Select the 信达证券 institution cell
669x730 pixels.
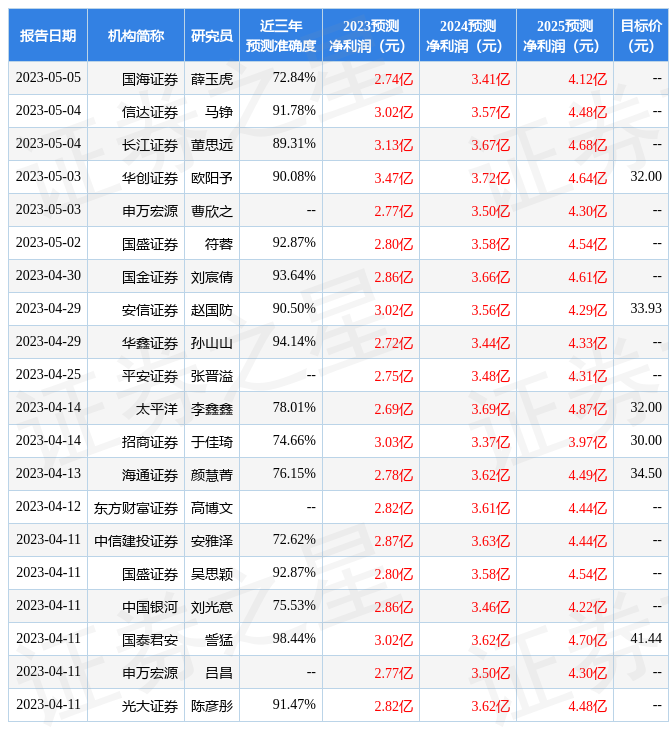pos(135,111)
